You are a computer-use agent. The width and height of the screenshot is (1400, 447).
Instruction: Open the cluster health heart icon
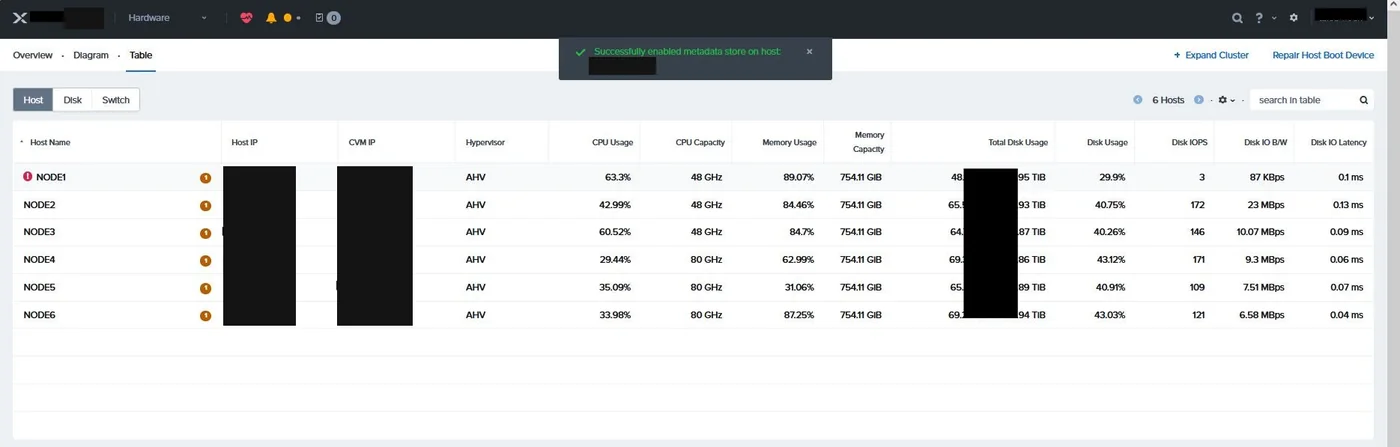pyautogui.click(x=247, y=18)
